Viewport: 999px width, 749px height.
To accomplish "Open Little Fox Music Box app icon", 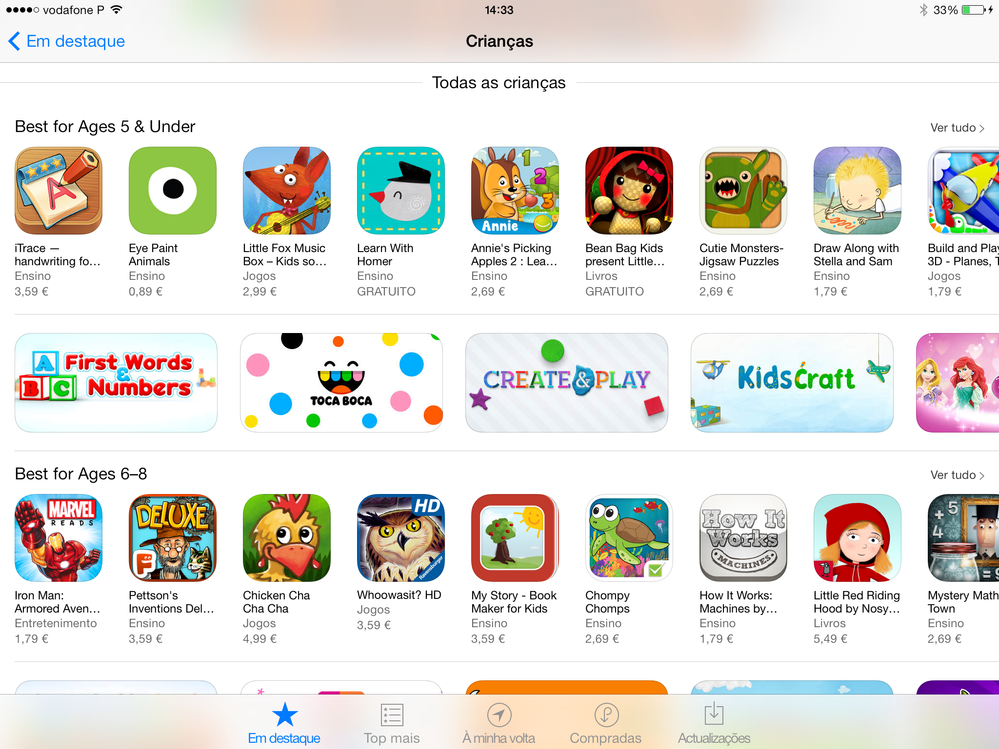I will point(286,190).
